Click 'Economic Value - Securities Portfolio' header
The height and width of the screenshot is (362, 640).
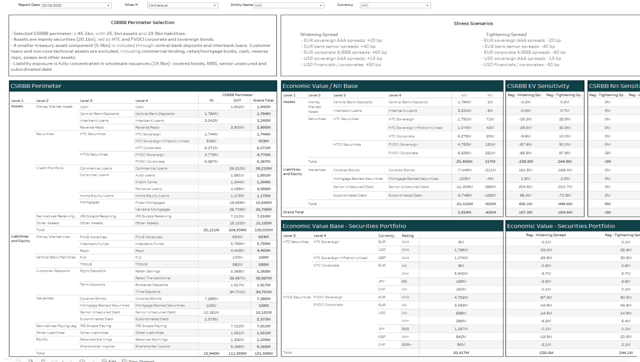pyautogui.click(x=573, y=226)
